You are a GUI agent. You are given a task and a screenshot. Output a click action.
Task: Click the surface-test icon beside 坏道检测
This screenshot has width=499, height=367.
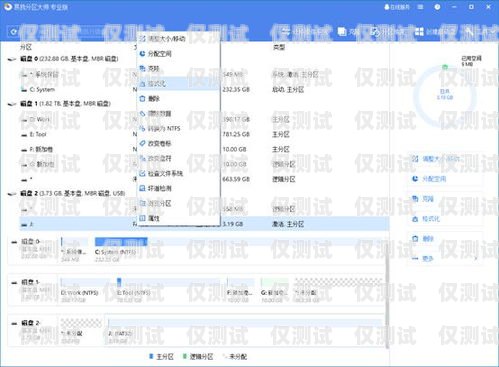pos(142,189)
